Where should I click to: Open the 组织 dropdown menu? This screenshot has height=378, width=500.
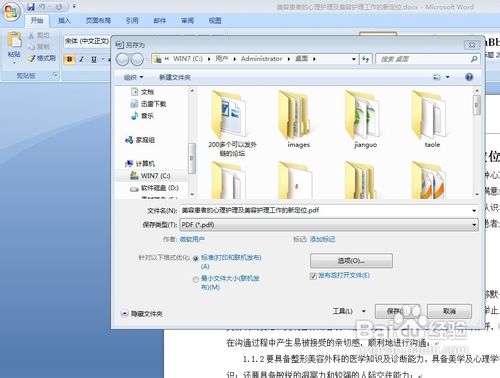click(x=133, y=77)
